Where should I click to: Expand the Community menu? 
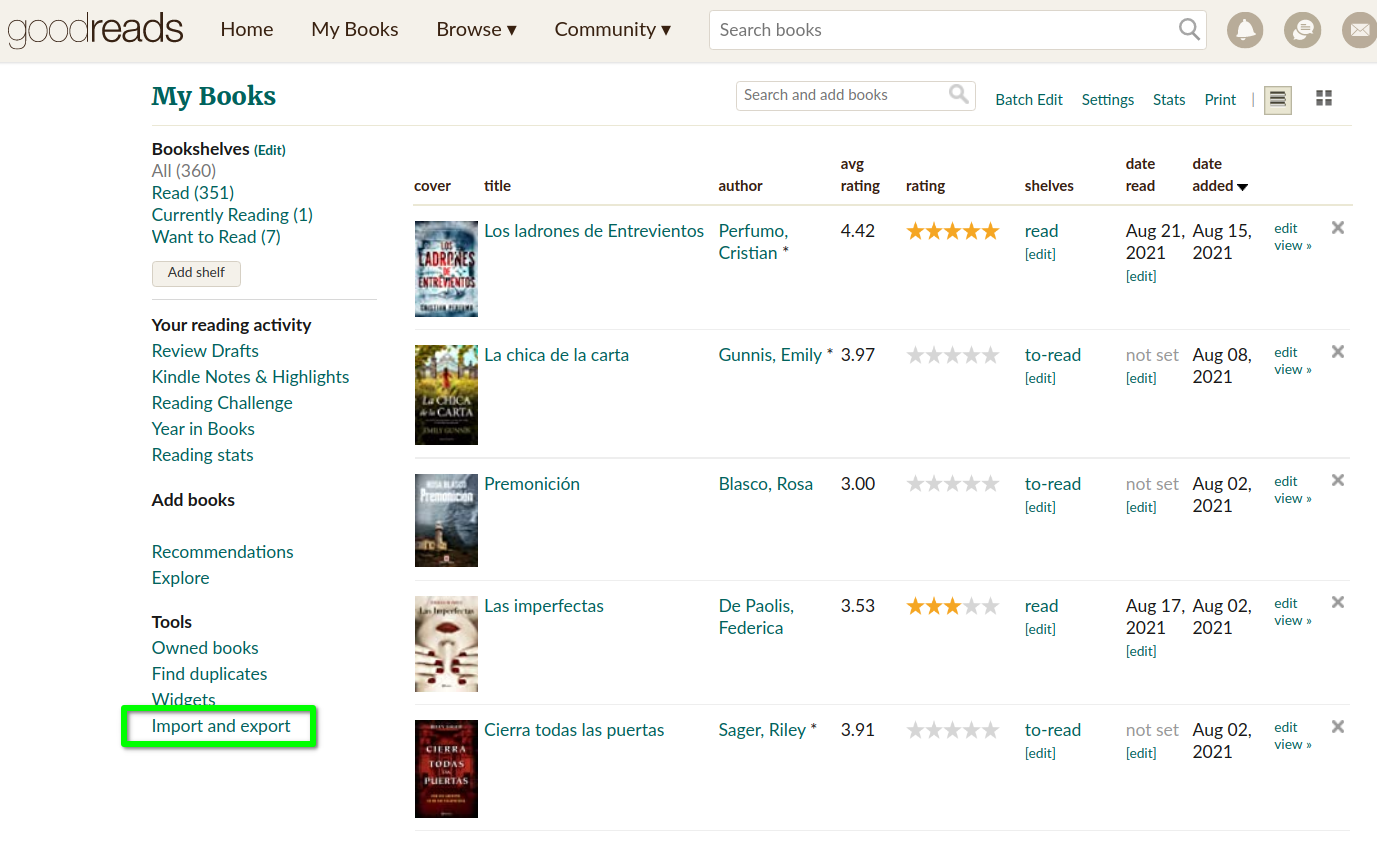coord(613,30)
